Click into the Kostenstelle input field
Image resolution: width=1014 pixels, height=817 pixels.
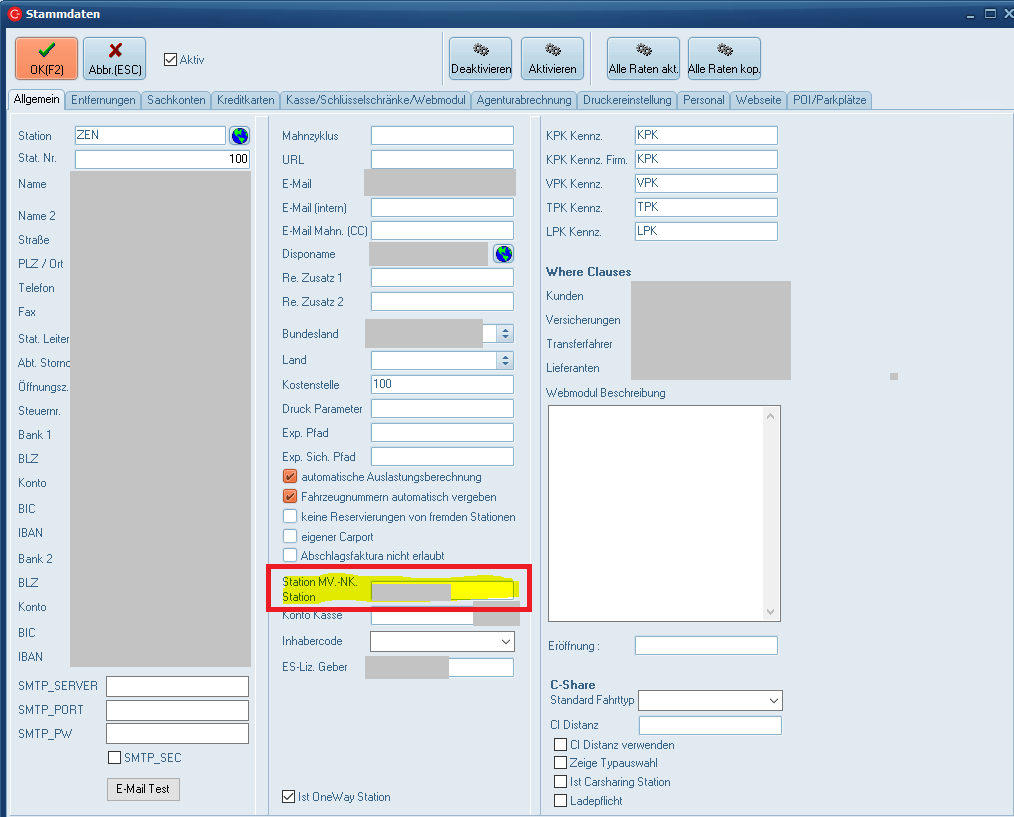(441, 385)
